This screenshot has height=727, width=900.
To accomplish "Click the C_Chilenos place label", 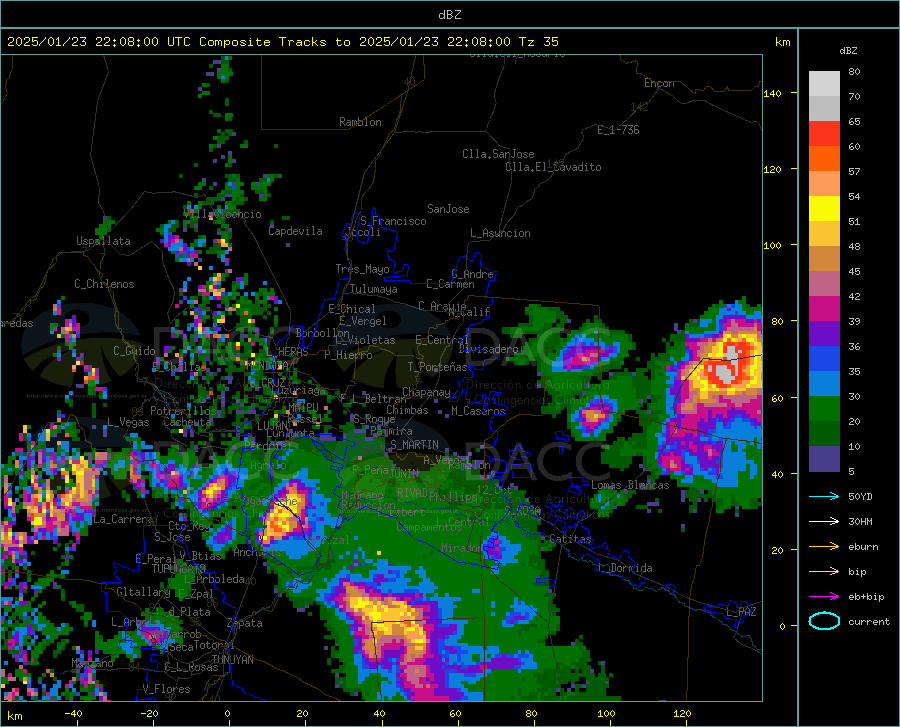I will [x=104, y=284].
